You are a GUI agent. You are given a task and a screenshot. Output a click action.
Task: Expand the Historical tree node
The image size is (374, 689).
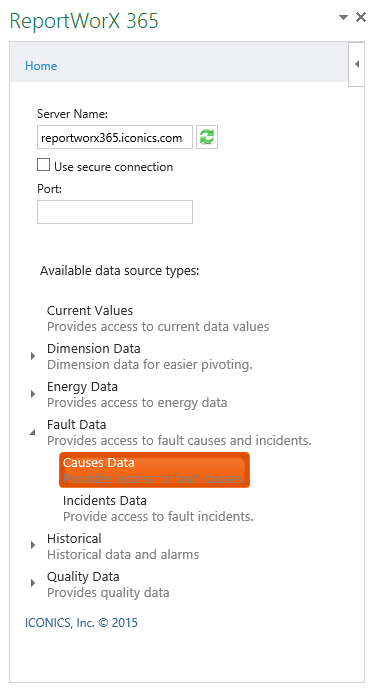[33, 545]
